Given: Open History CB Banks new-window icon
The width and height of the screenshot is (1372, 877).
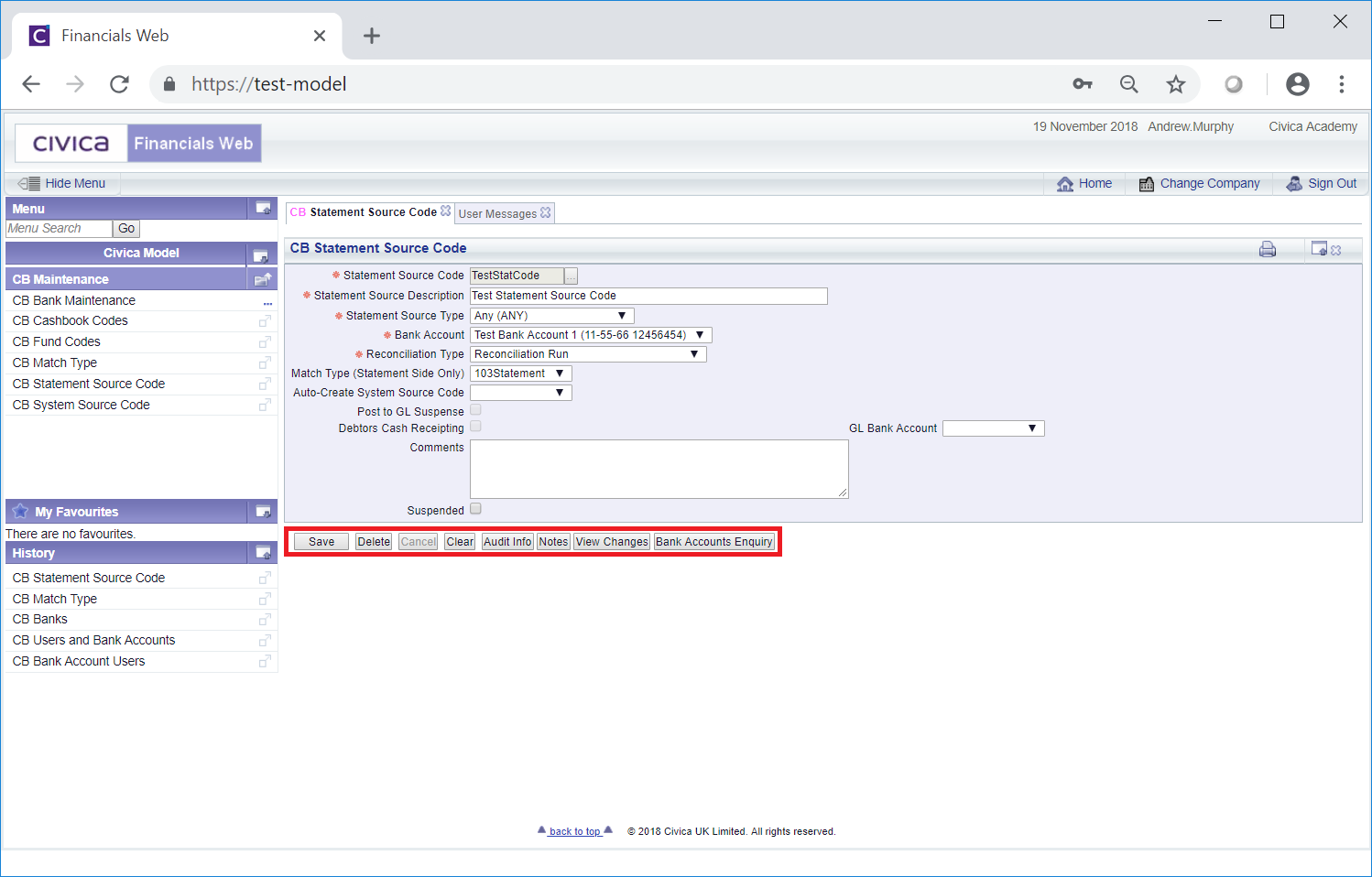Looking at the screenshot, I should point(265,620).
